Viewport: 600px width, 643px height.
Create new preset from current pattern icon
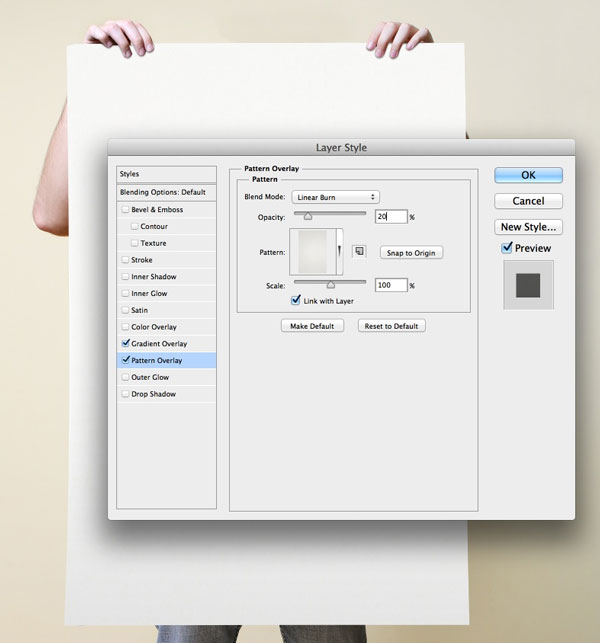pyautogui.click(x=359, y=251)
